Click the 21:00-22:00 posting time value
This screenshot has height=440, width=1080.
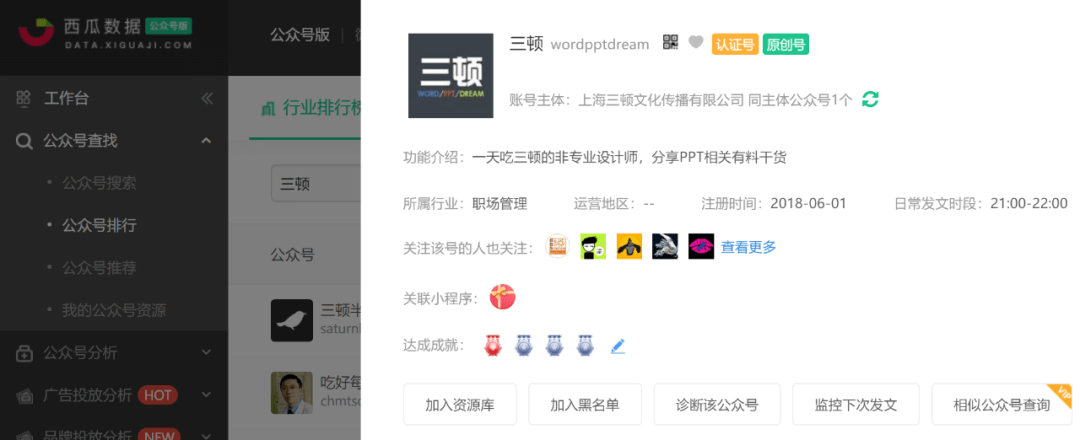1029,204
